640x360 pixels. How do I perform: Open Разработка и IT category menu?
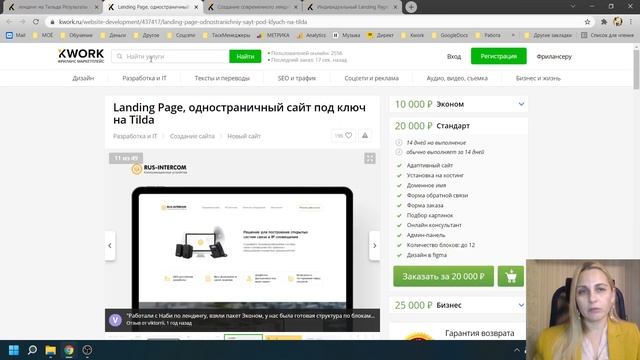(x=144, y=78)
